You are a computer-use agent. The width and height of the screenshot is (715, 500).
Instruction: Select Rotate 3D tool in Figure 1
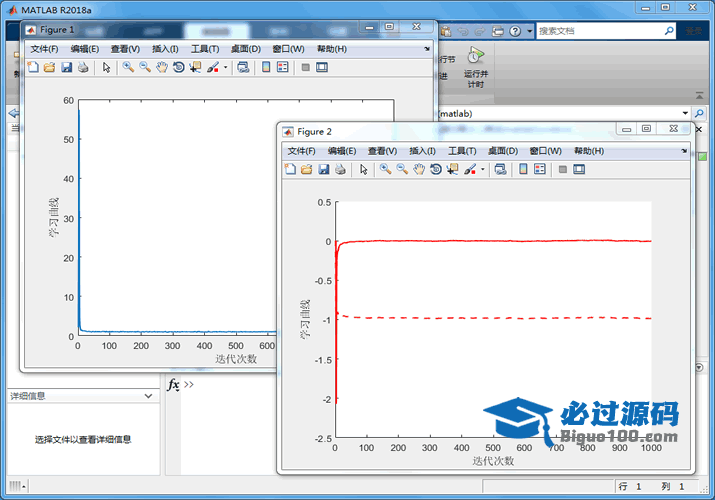(x=178, y=67)
